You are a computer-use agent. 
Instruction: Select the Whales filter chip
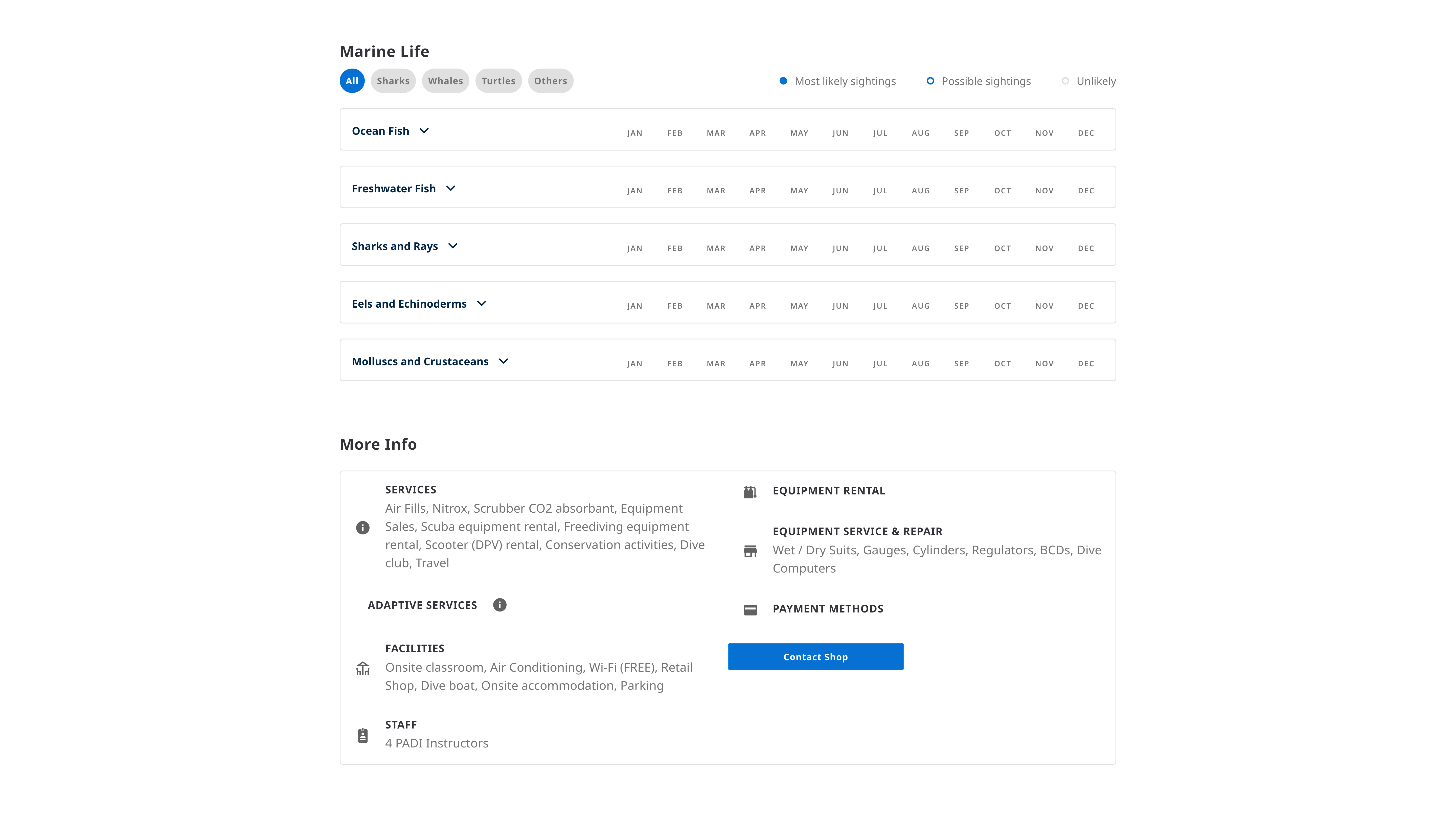445,81
